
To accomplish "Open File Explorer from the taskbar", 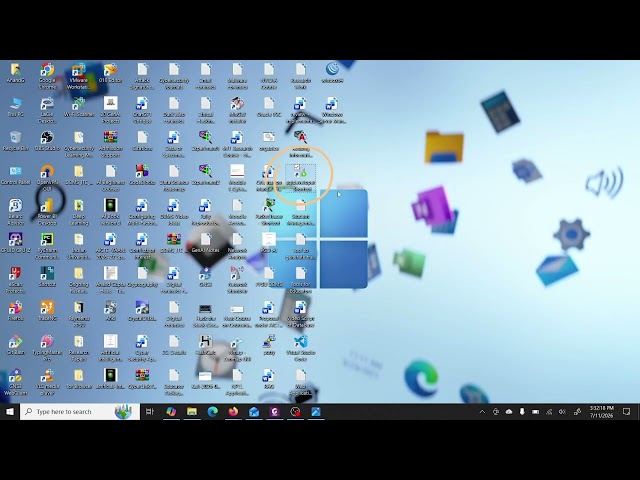I will pos(192,412).
